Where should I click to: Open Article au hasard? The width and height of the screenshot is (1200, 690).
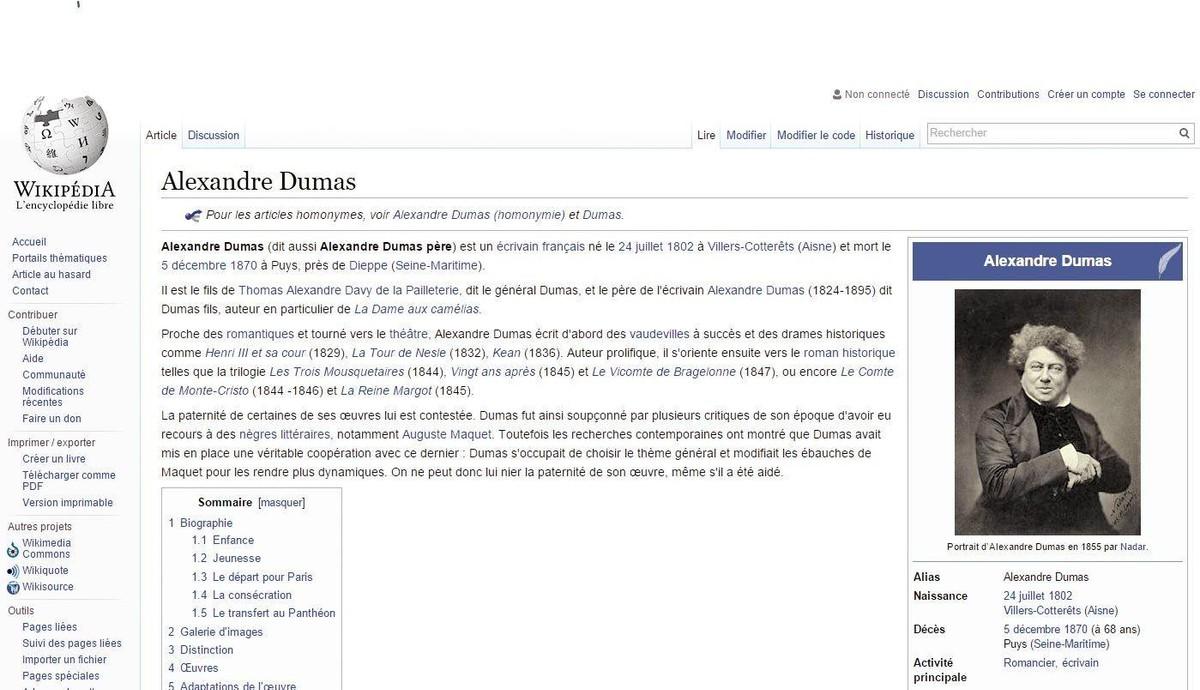(51, 274)
